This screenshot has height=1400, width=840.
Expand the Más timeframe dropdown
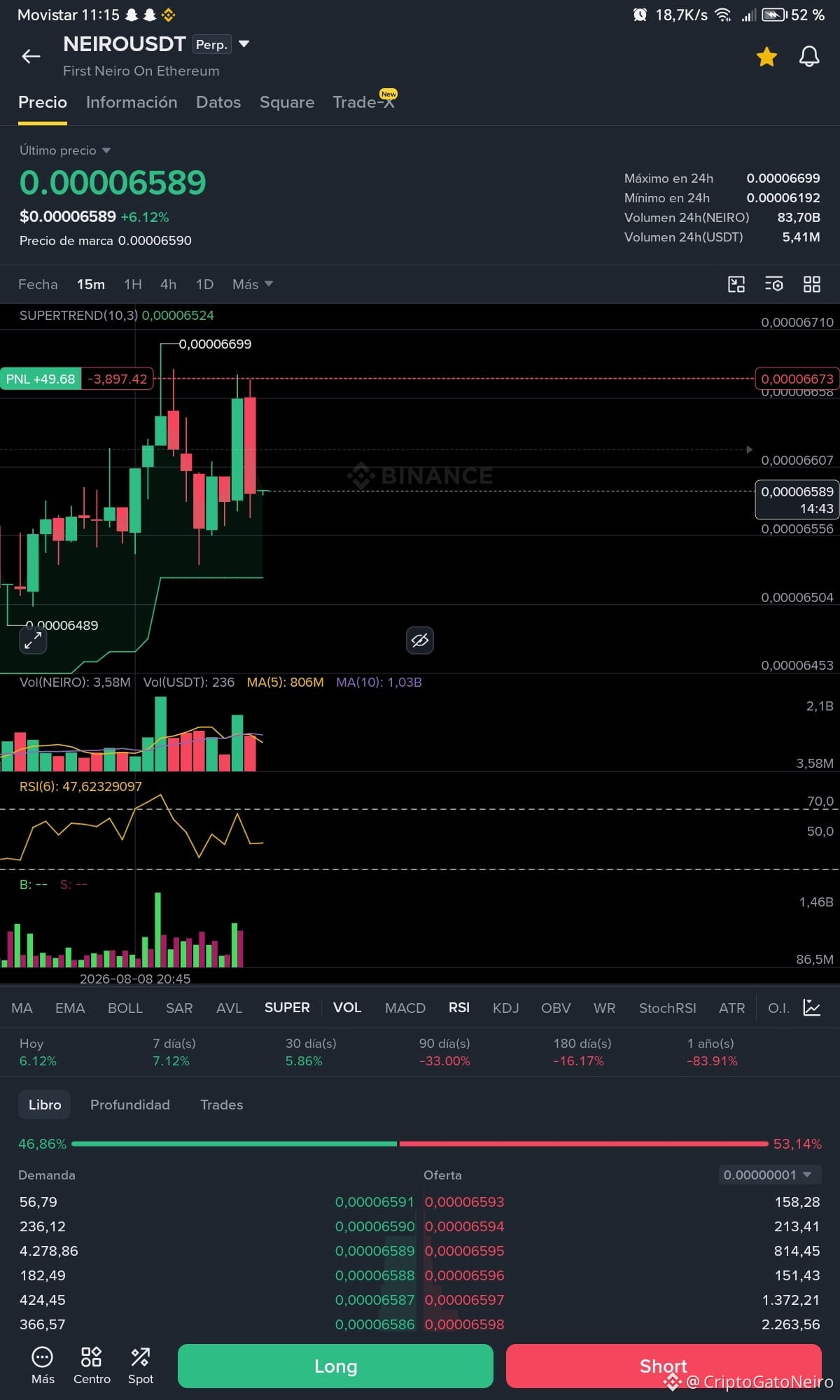click(x=252, y=284)
